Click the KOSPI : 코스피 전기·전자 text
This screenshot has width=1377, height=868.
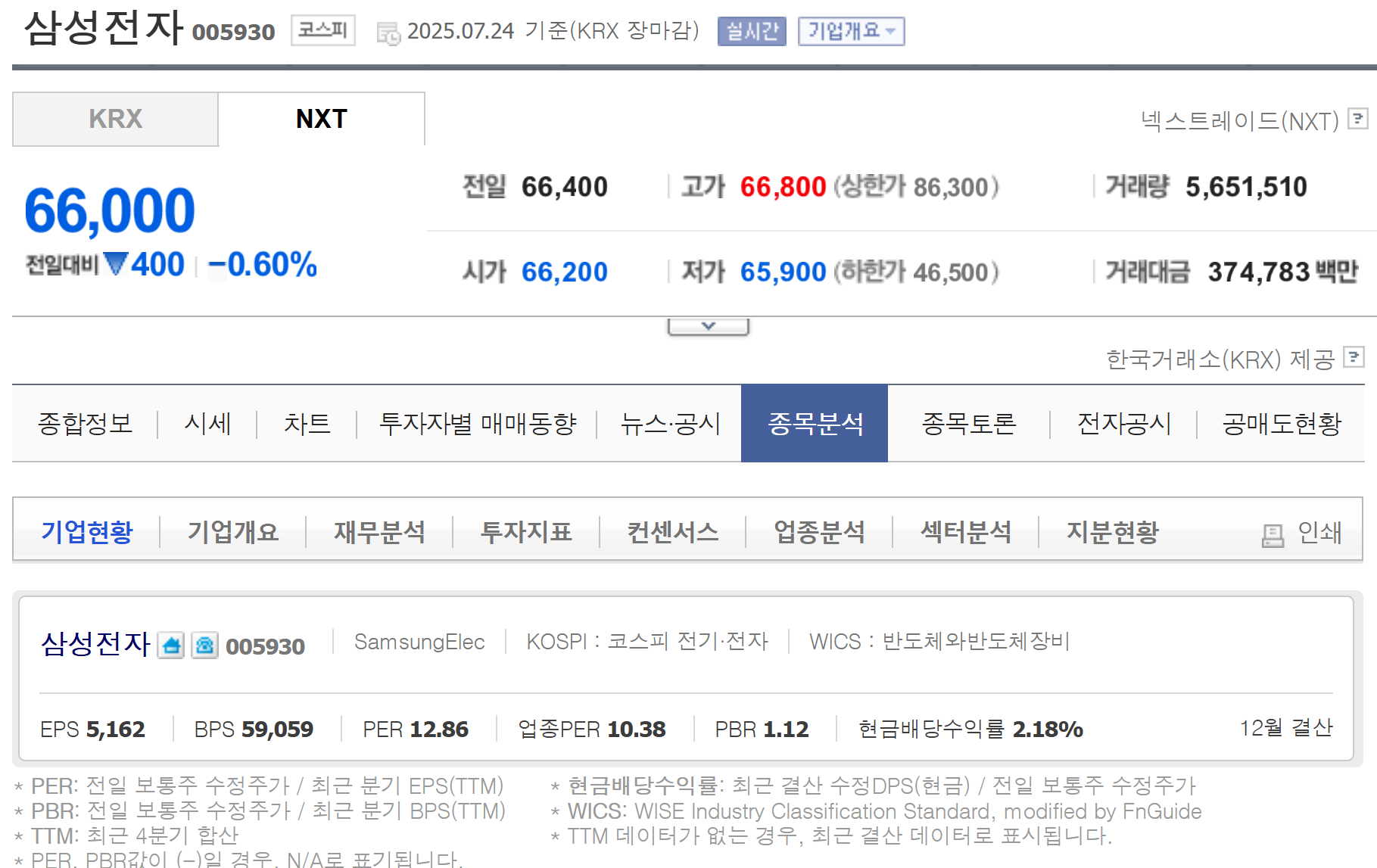click(x=647, y=642)
